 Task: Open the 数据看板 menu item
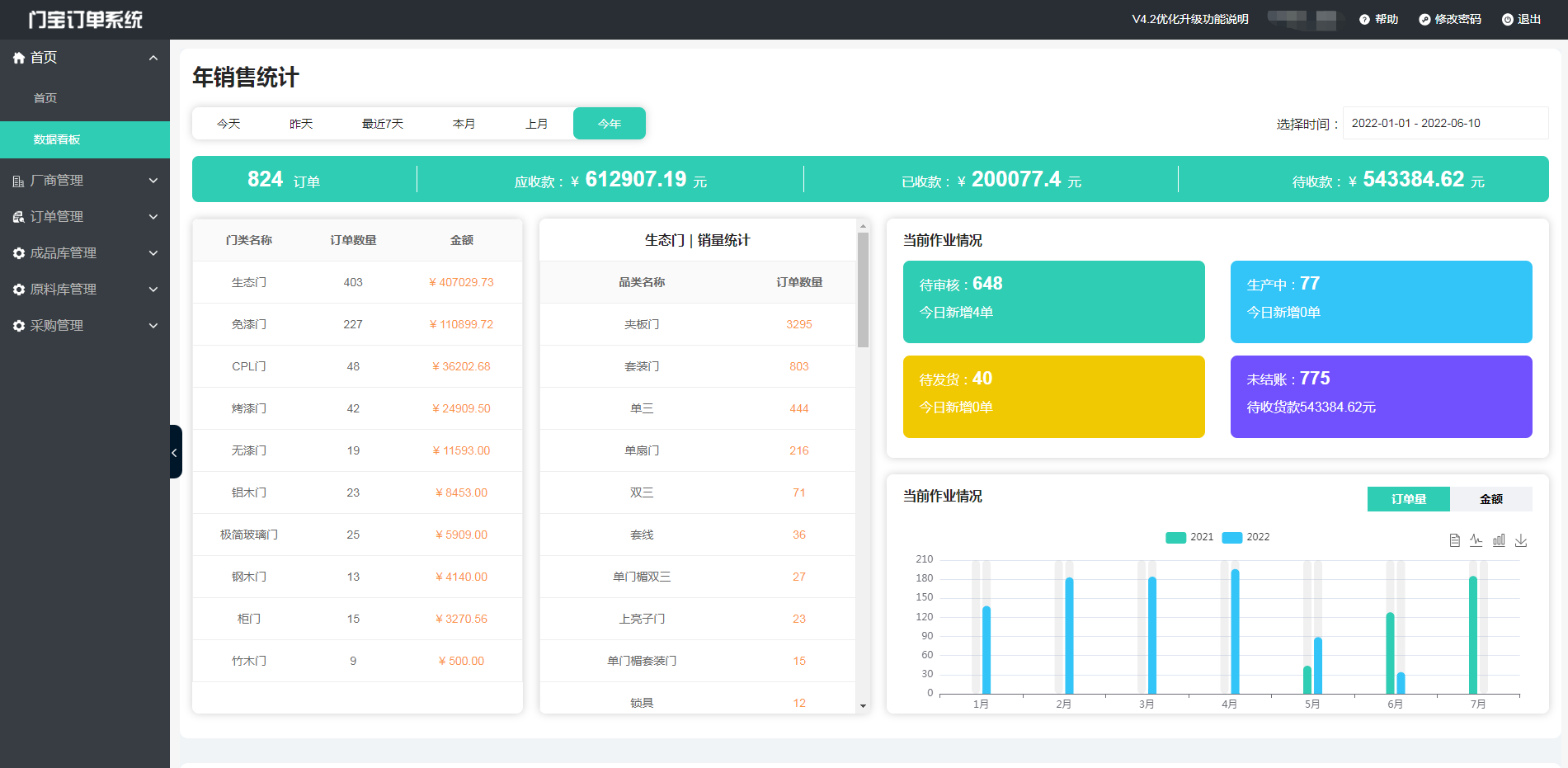(x=85, y=139)
